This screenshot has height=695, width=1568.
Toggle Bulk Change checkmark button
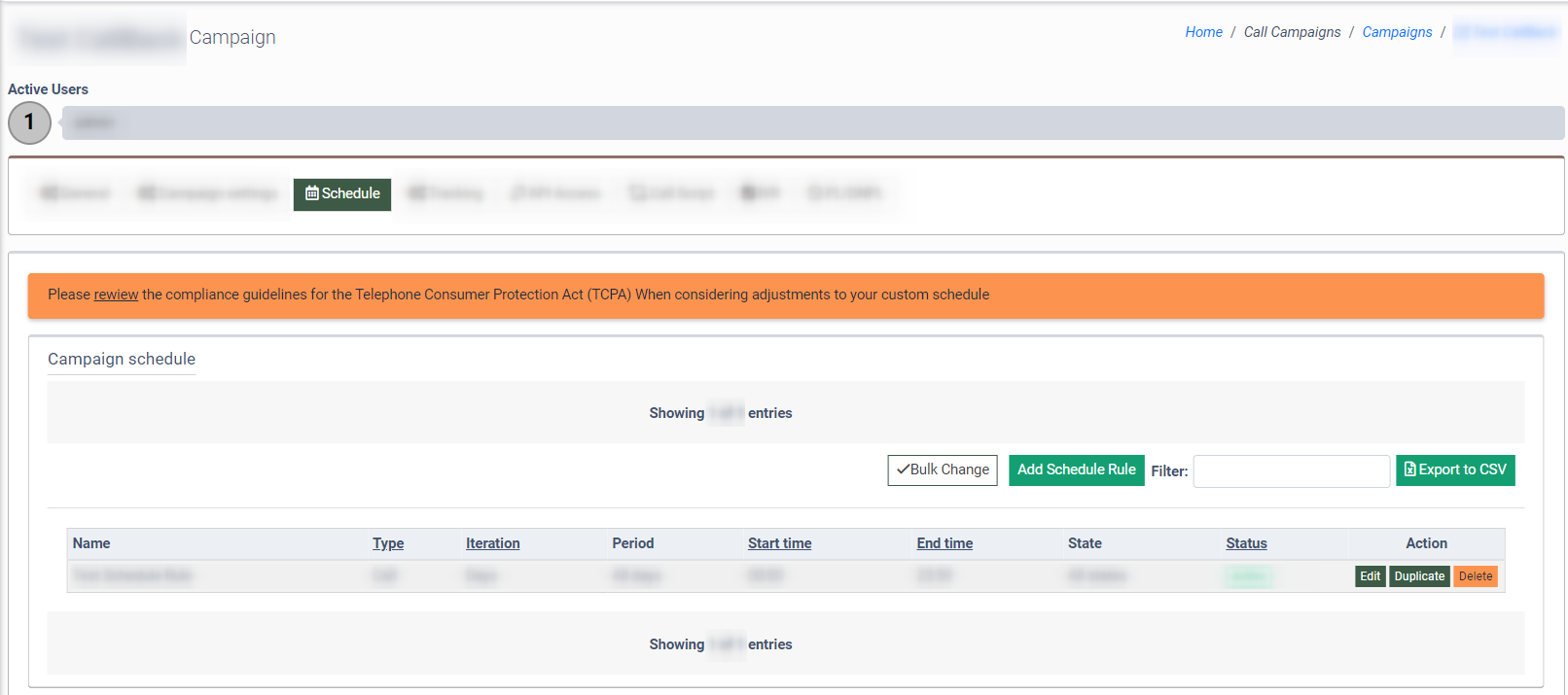(x=942, y=470)
